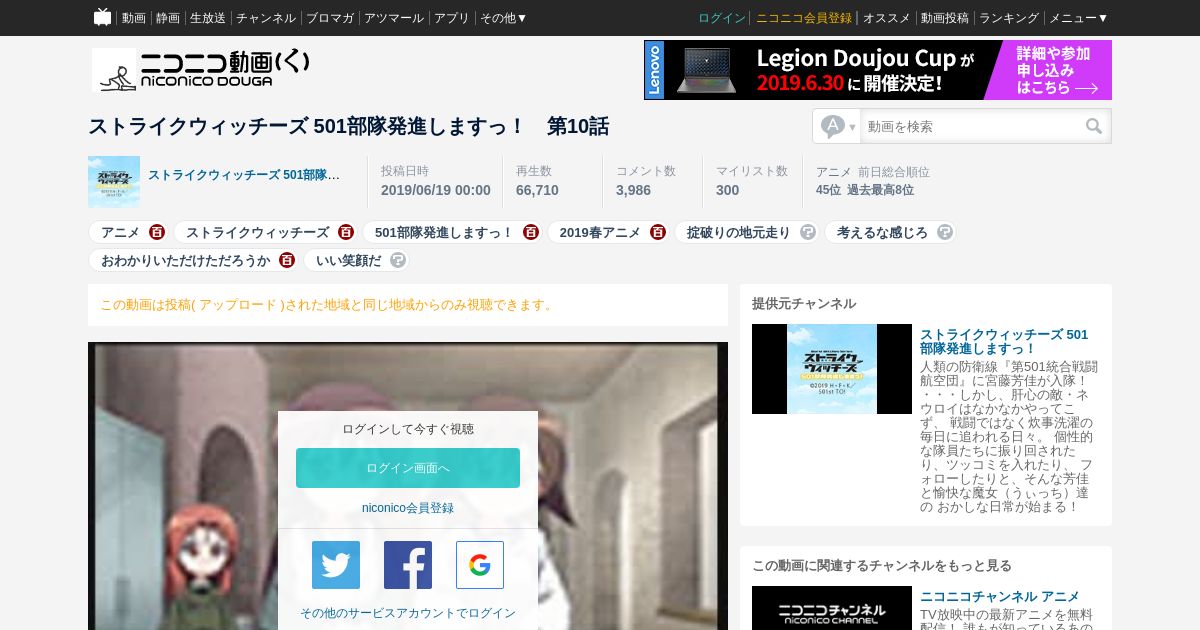1200x630 pixels.
Task: Open 動画 in top navigation
Action: [134, 18]
